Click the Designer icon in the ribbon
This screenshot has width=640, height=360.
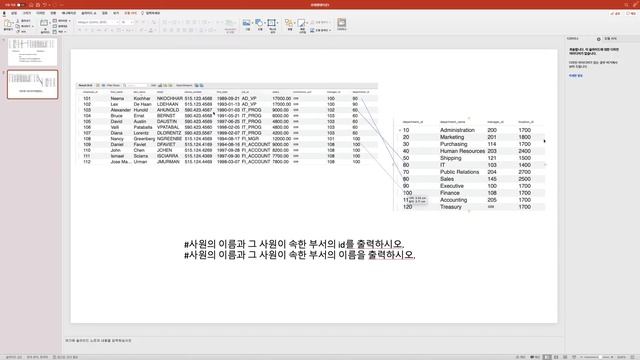(x=342, y=24)
